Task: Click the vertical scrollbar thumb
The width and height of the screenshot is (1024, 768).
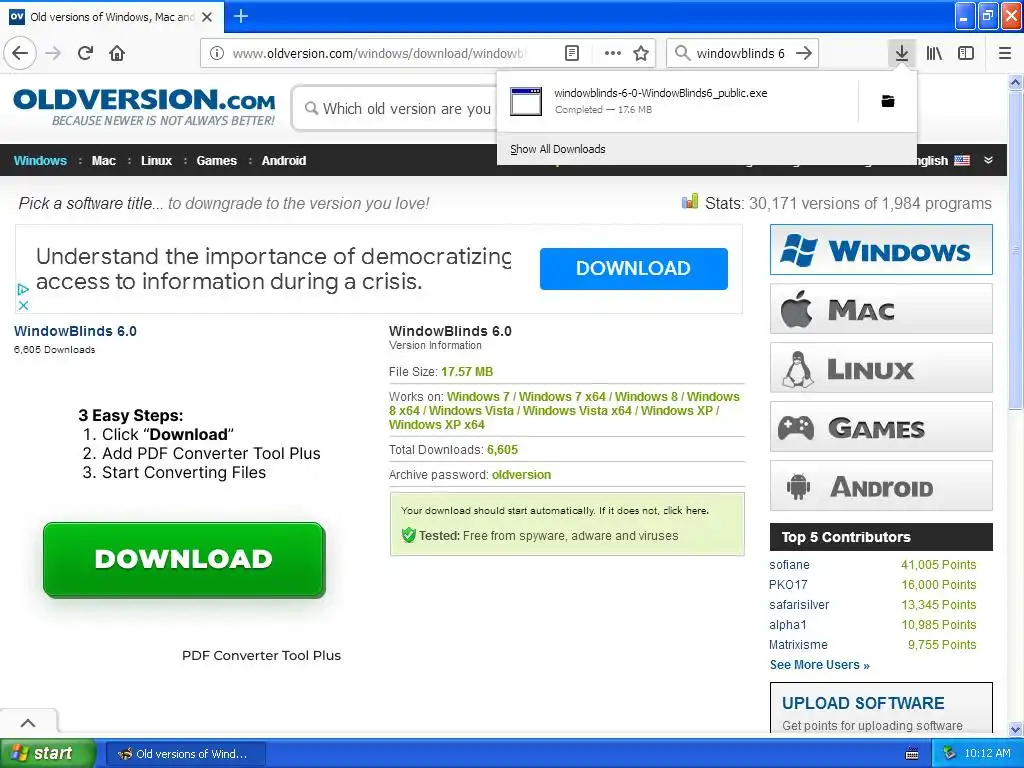Action: [x=1016, y=250]
